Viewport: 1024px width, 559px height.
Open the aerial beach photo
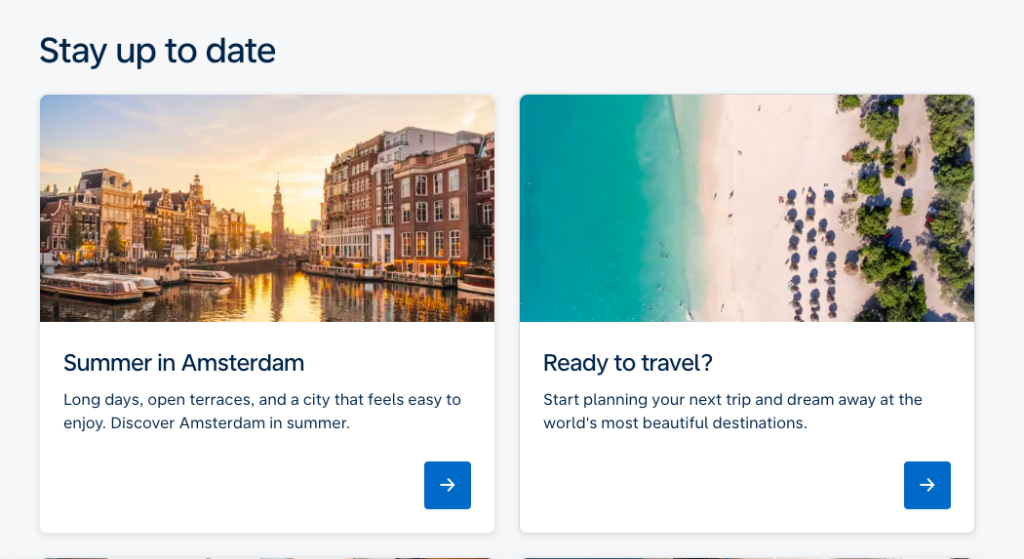click(747, 208)
